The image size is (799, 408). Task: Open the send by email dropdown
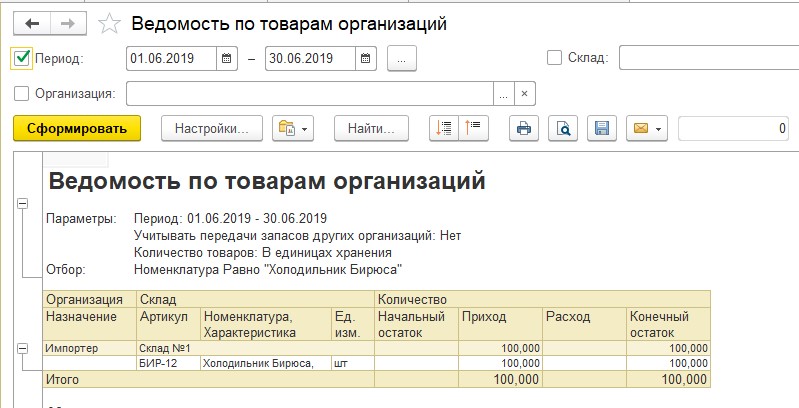click(647, 128)
